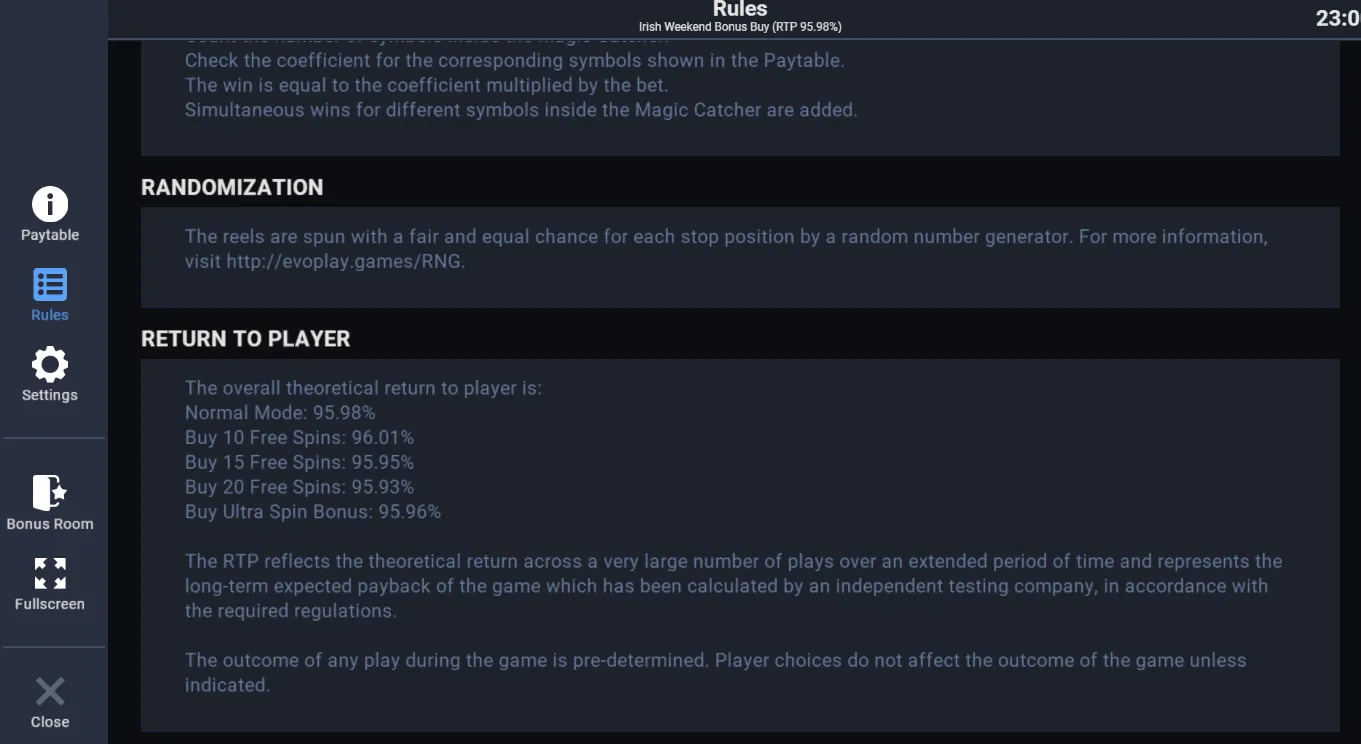Open the Paytable info icon
The width and height of the screenshot is (1361, 744).
pyautogui.click(x=50, y=204)
